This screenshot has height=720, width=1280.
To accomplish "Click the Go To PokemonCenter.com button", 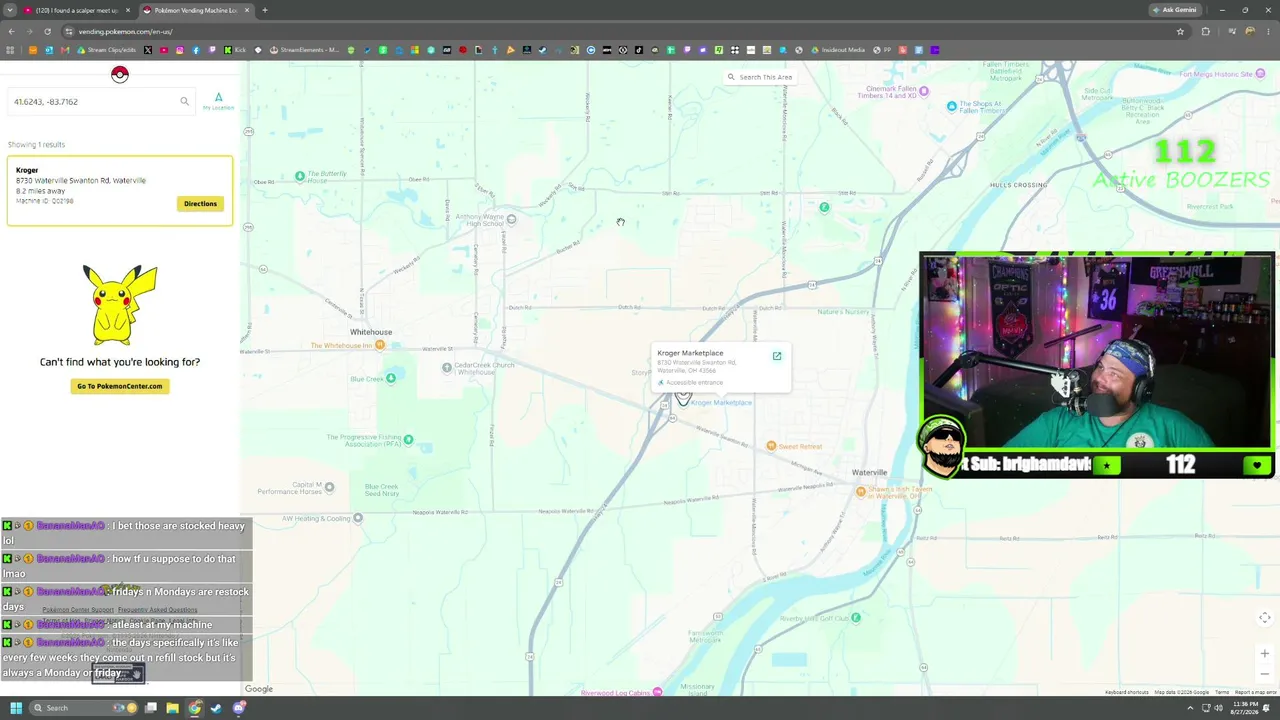I will click(119, 386).
